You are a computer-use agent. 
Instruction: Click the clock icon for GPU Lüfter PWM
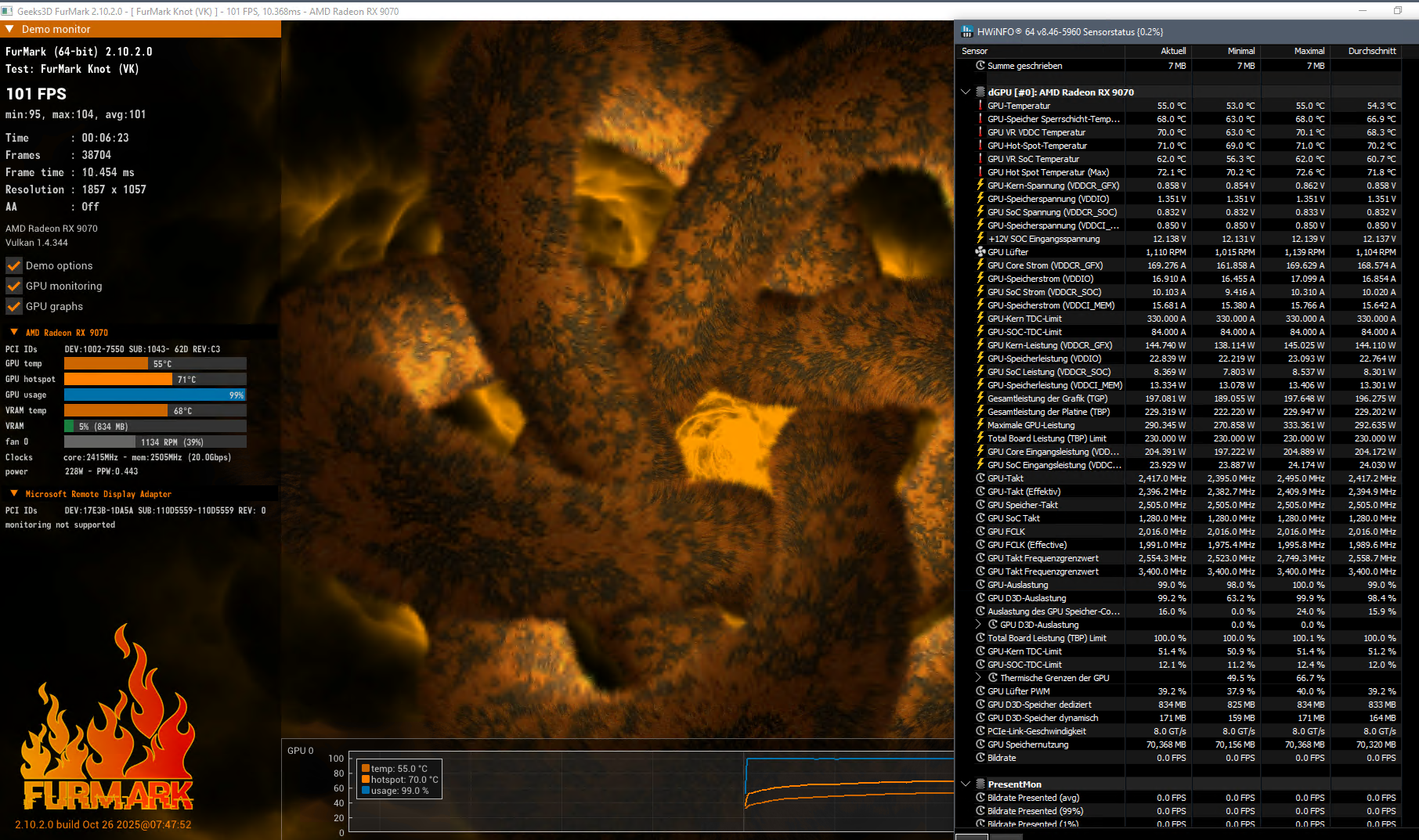tap(980, 691)
